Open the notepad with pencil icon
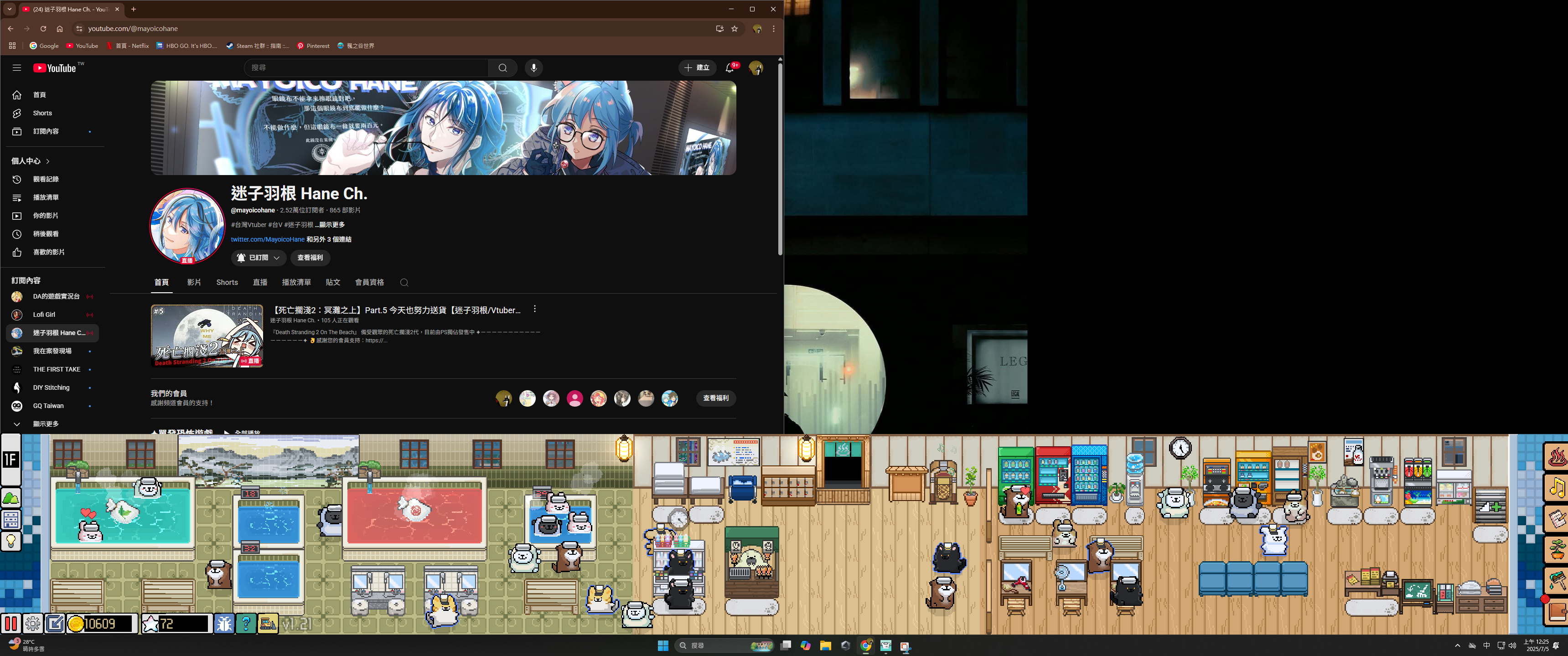Screen dimensions: 1568x656 click(x=1557, y=519)
